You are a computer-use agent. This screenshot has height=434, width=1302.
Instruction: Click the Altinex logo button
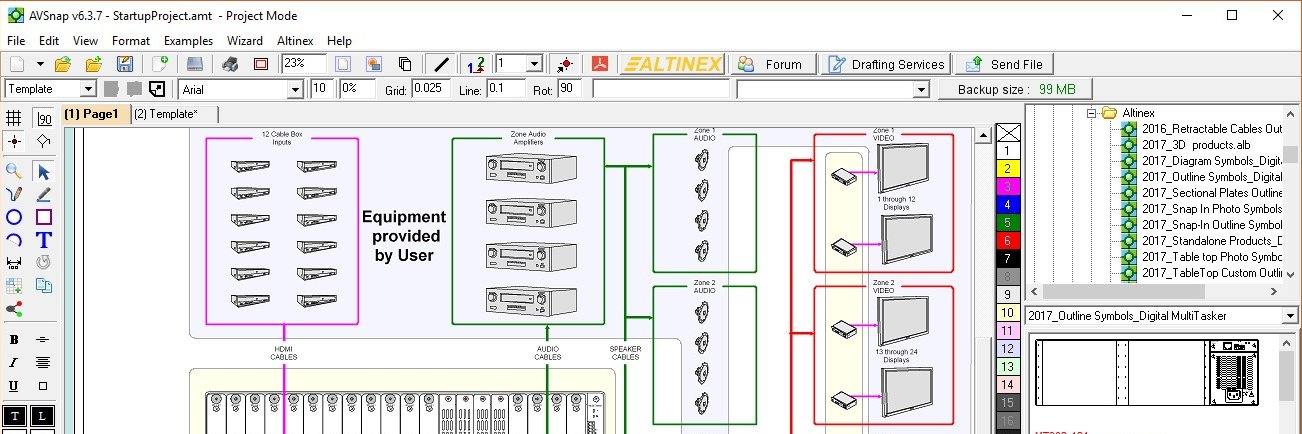(x=672, y=64)
